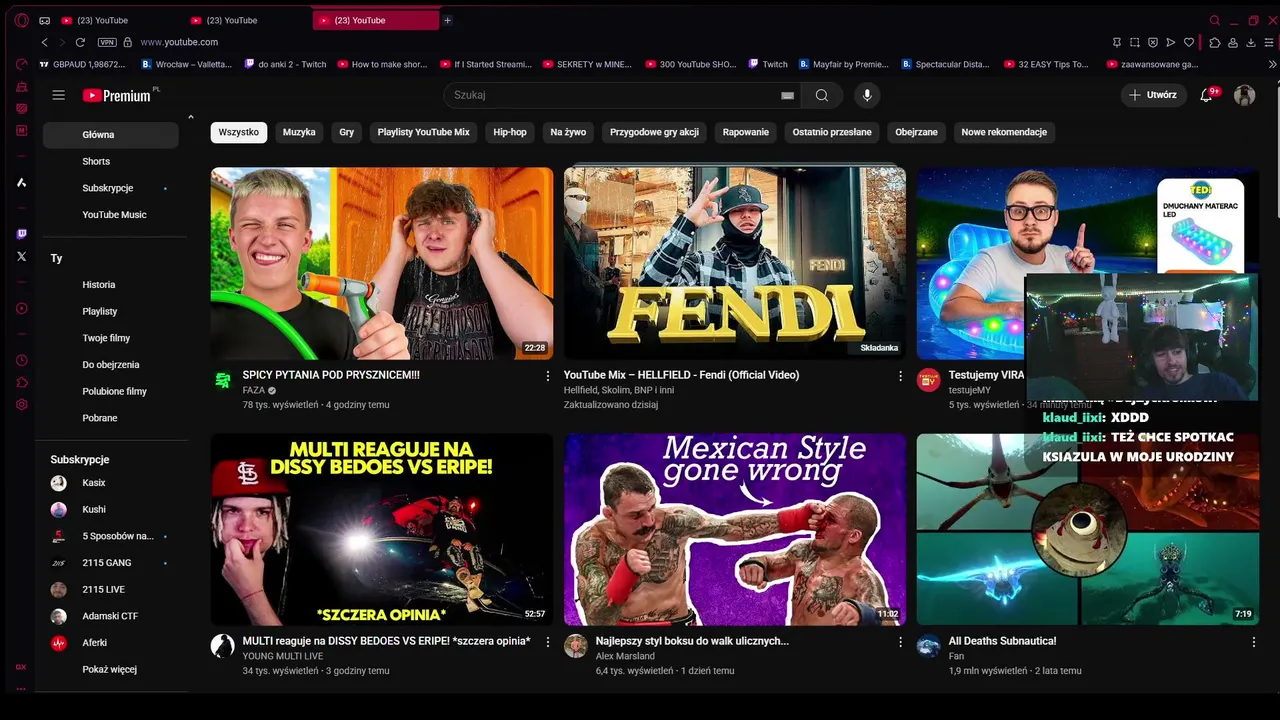Expand the bookmarks bar overflow chevron
Screen dimensions: 1280x720
[1272, 64]
